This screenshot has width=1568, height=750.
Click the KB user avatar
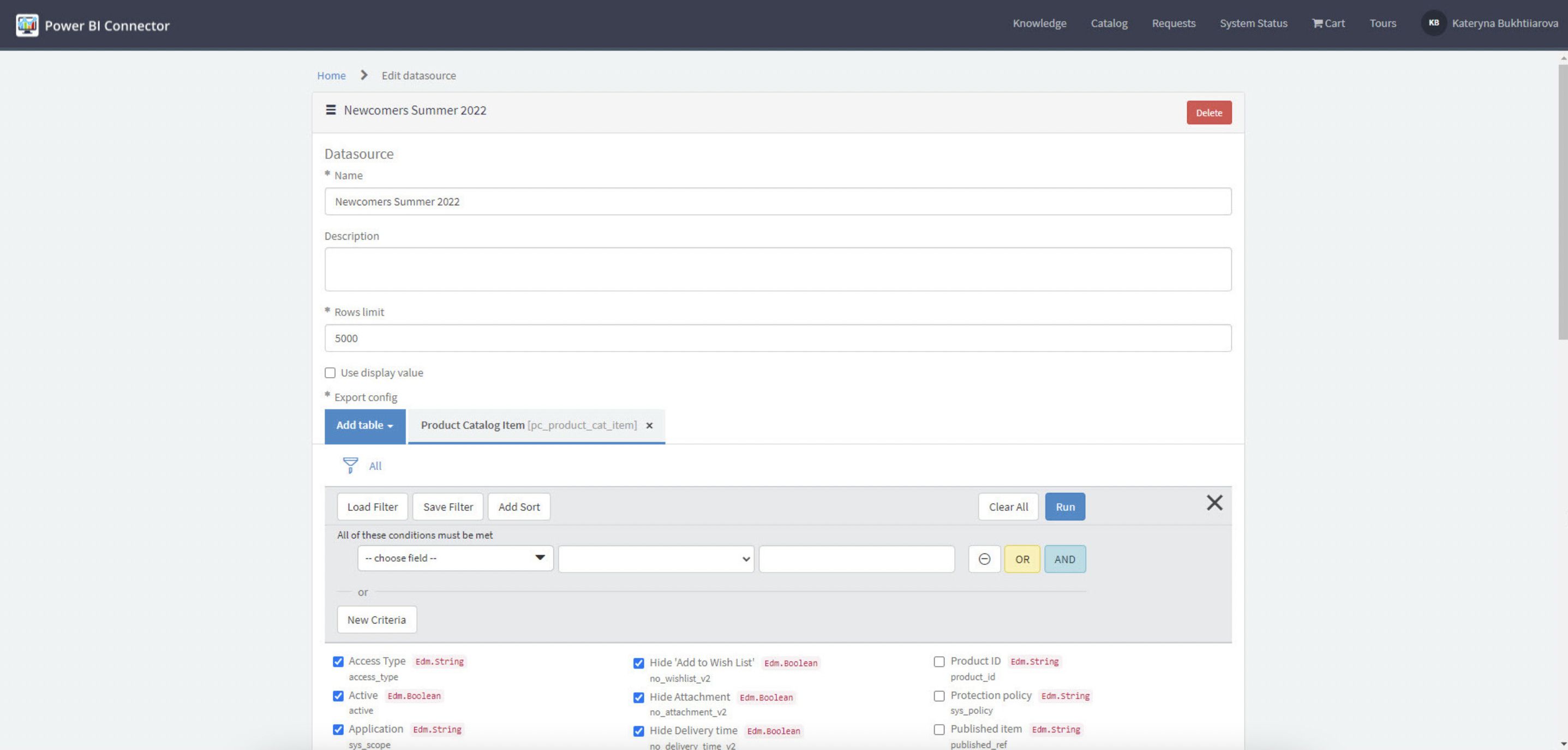pyautogui.click(x=1433, y=22)
